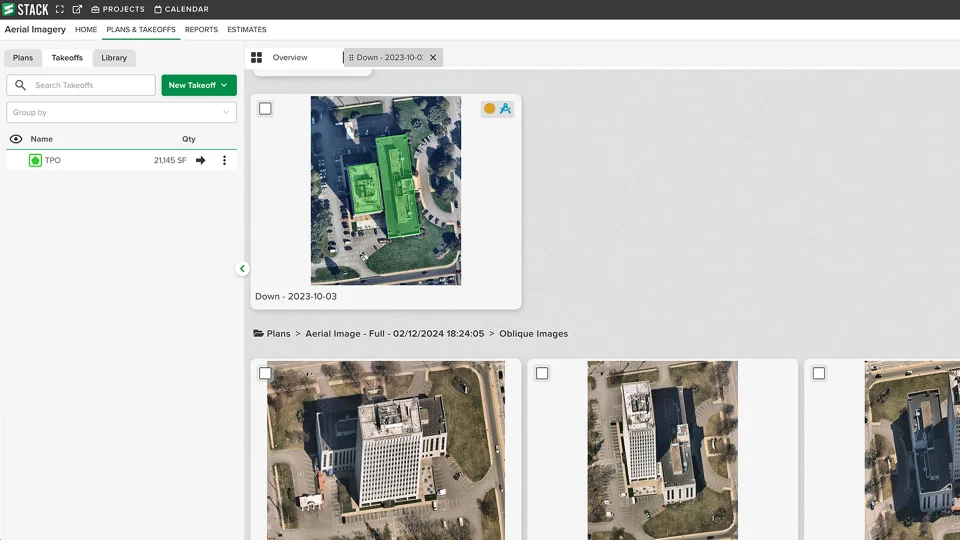Open the three-dot menu for TPO takeoff
Screen dimensions: 960x540
tap(224, 160)
